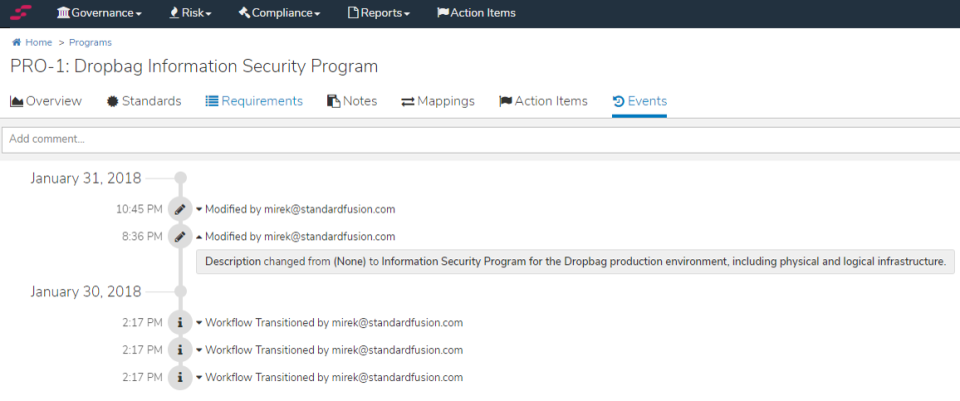
Task: Click the Requirements list icon
Action: (x=212, y=101)
